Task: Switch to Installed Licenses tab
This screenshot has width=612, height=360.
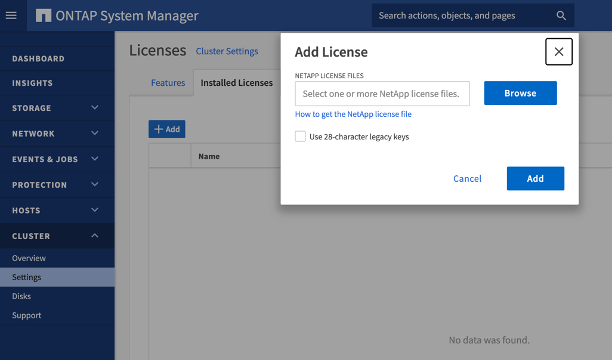Action: [x=237, y=83]
